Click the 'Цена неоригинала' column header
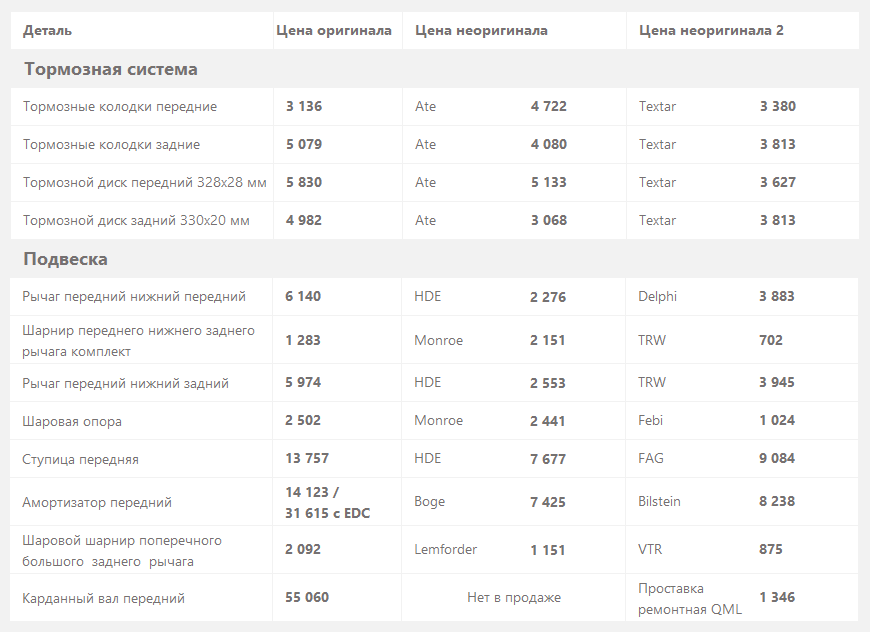 coord(481,31)
